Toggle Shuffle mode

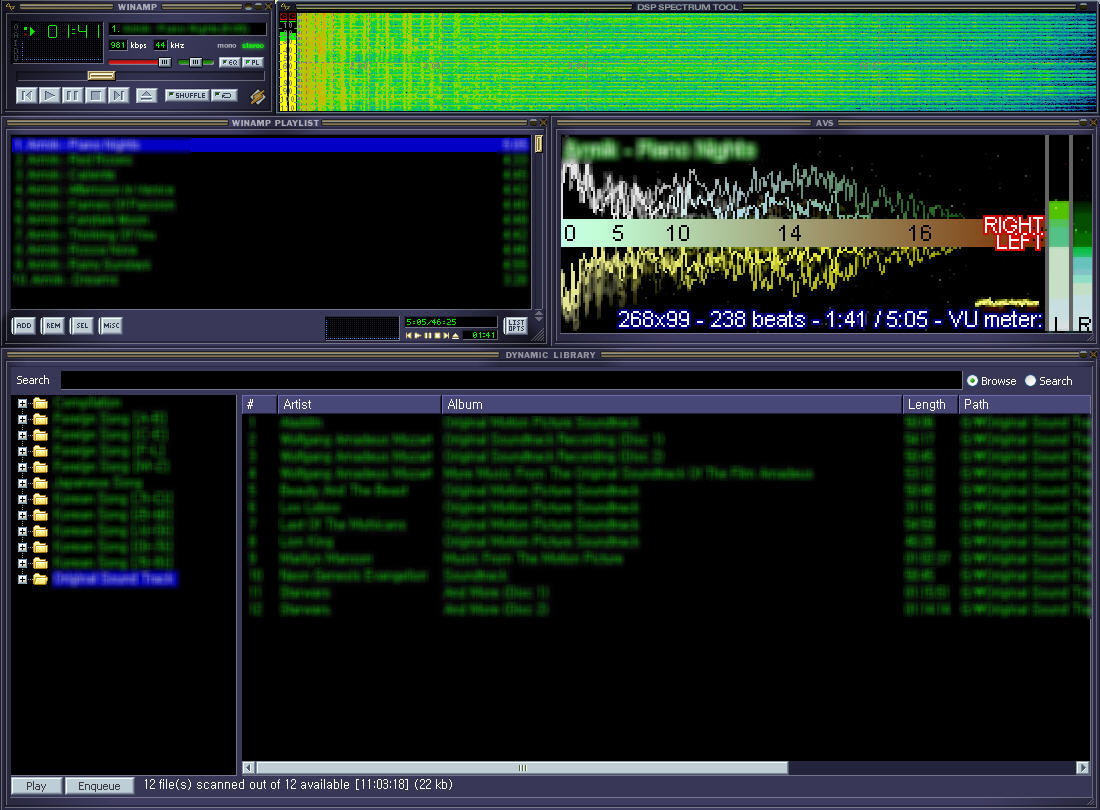tap(187, 95)
